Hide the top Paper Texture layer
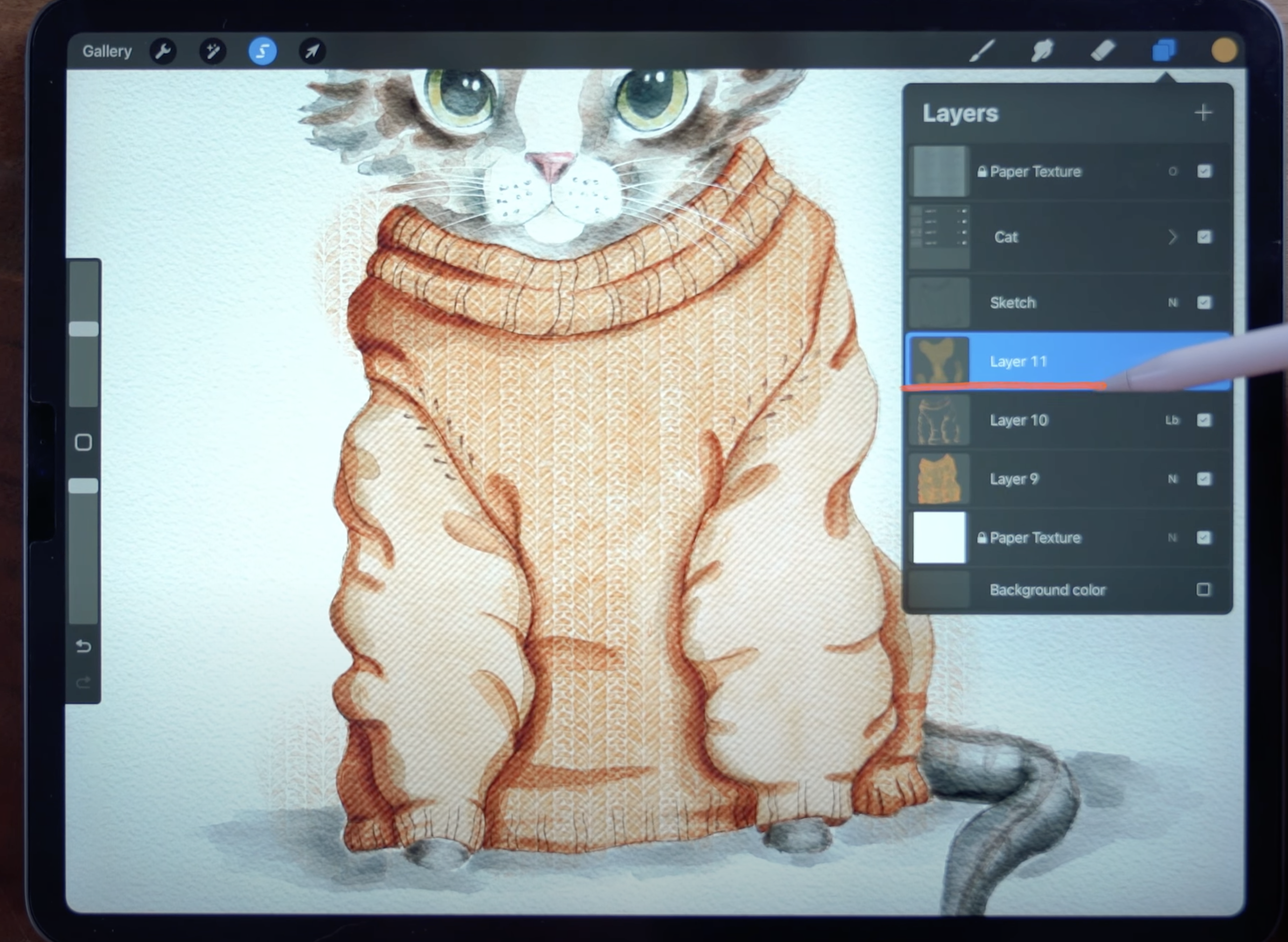This screenshot has width=1288, height=942. (x=1203, y=171)
